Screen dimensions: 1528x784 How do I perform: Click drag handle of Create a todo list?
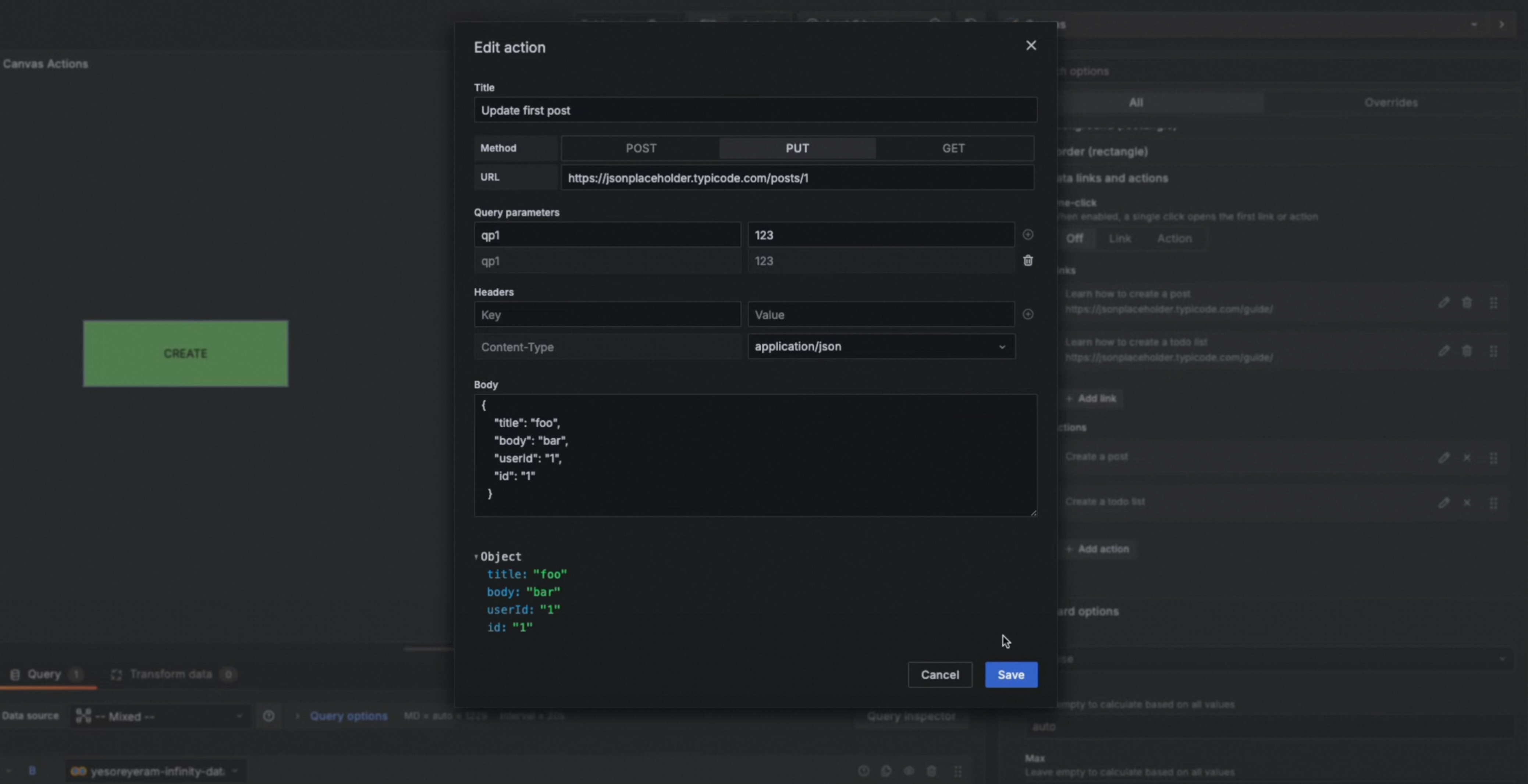[x=1493, y=503]
